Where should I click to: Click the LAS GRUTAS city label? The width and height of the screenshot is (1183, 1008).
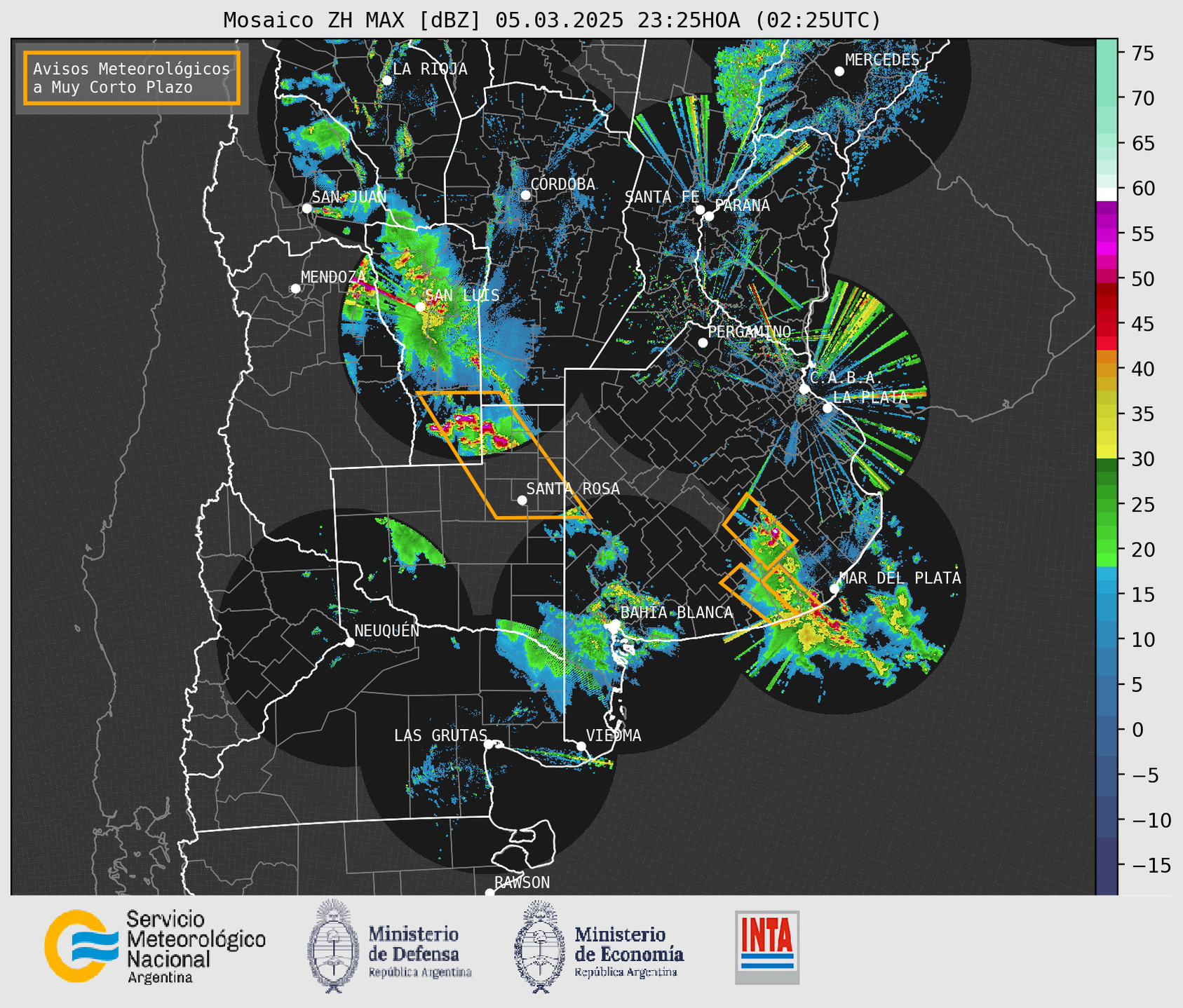440,735
